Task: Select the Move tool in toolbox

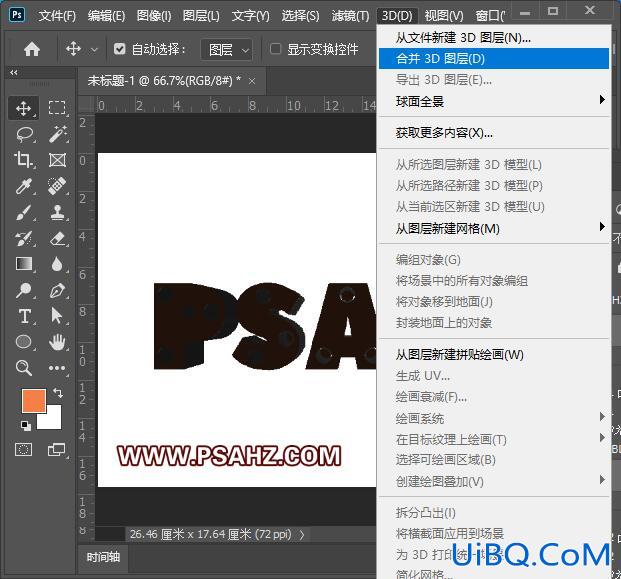Action: tap(23, 108)
